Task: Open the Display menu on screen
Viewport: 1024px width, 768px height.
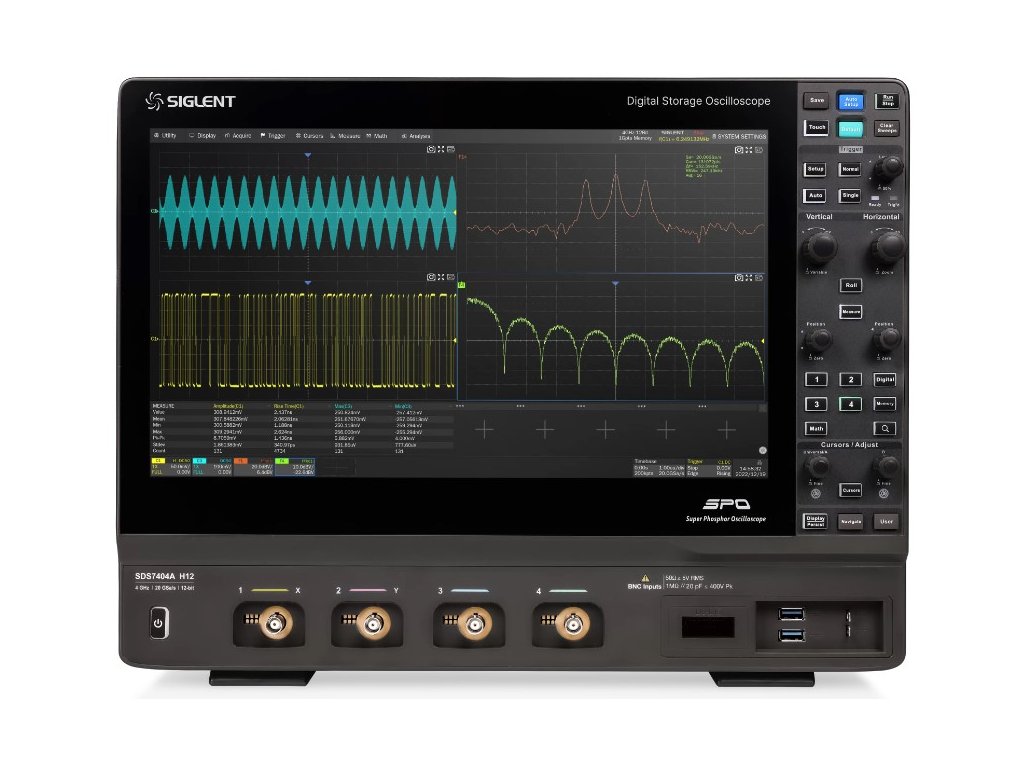Action: [202, 136]
